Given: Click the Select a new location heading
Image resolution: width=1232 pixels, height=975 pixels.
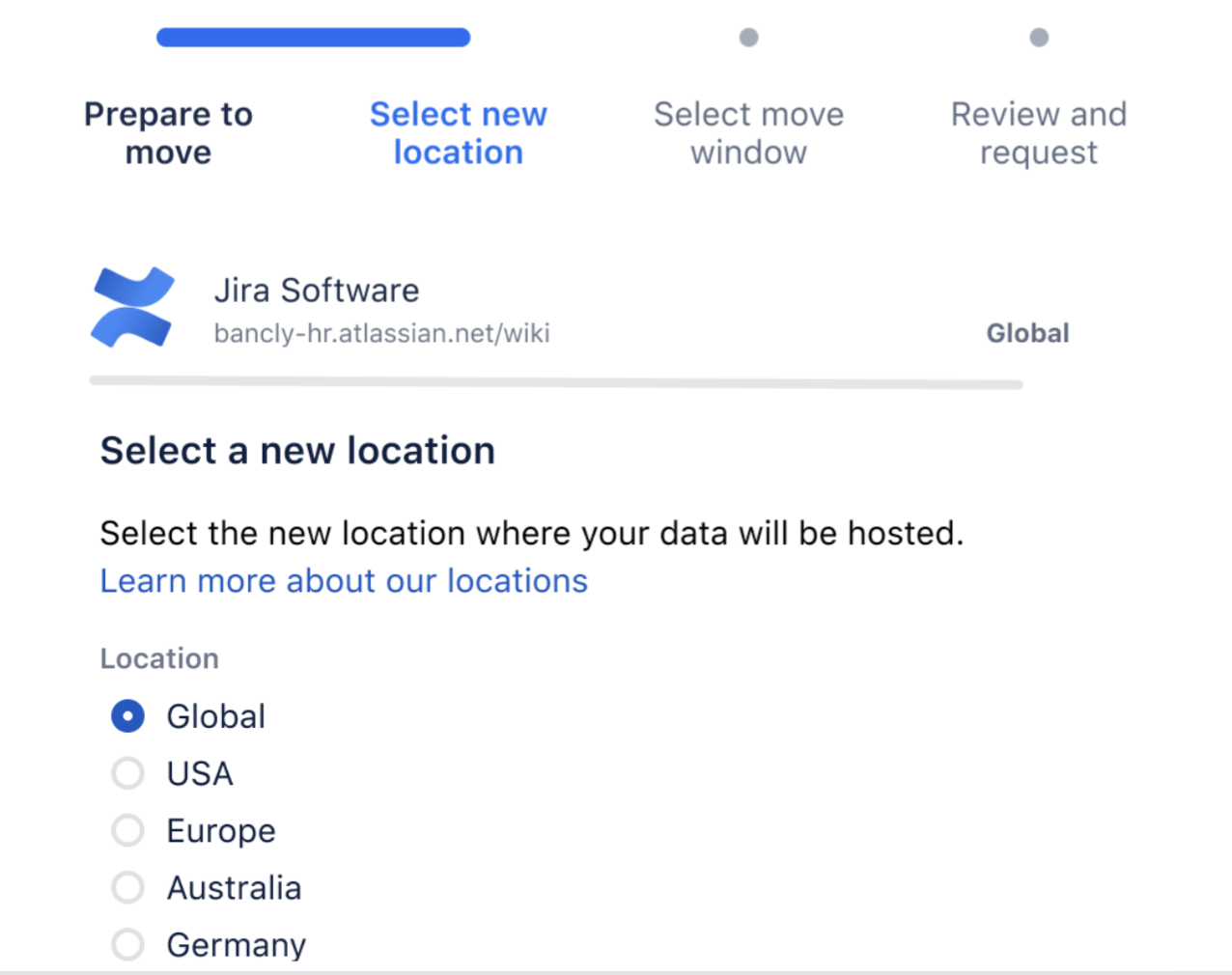Looking at the screenshot, I should coord(298,451).
